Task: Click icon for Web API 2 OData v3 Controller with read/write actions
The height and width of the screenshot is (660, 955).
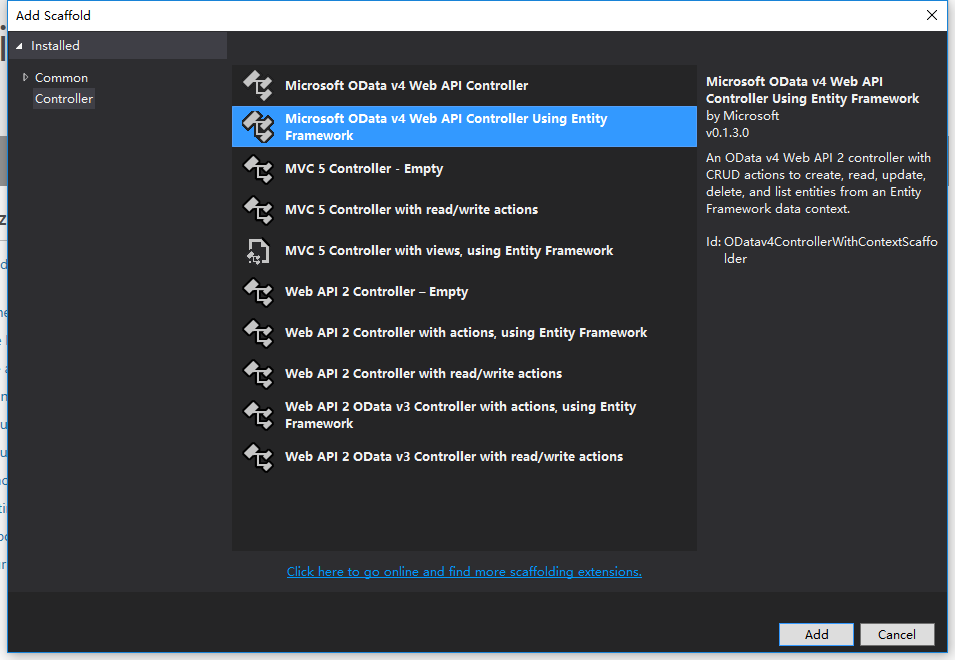Action: click(258, 457)
